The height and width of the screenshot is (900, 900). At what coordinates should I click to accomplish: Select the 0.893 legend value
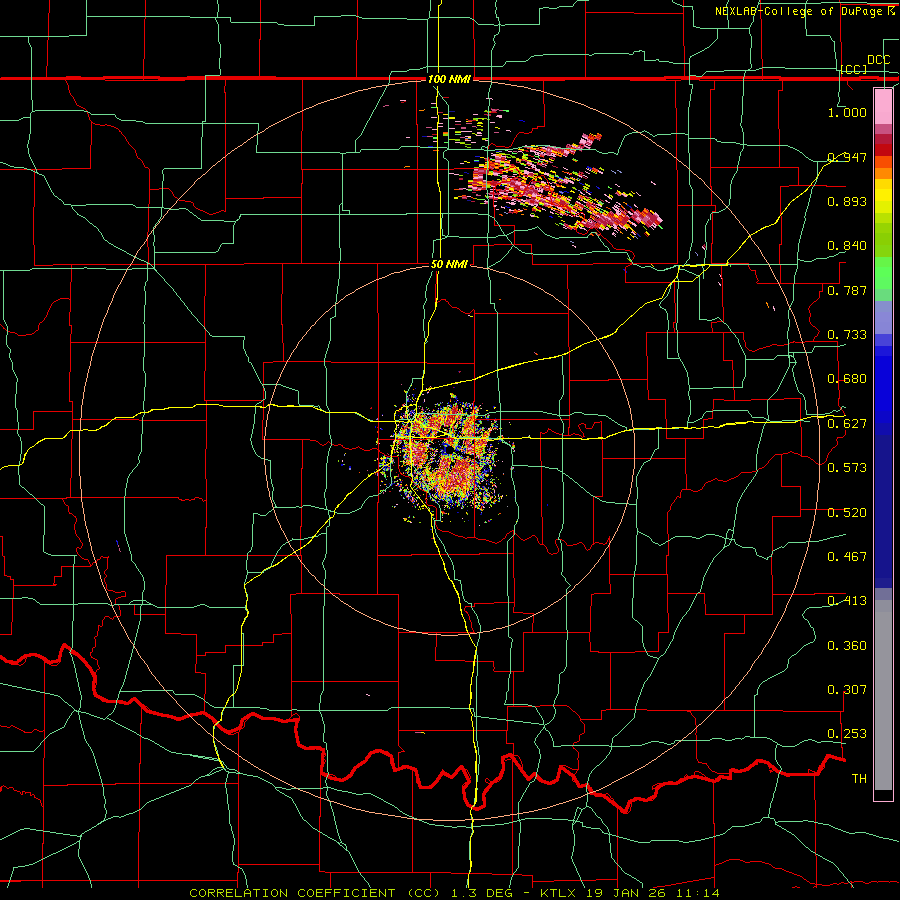(847, 201)
